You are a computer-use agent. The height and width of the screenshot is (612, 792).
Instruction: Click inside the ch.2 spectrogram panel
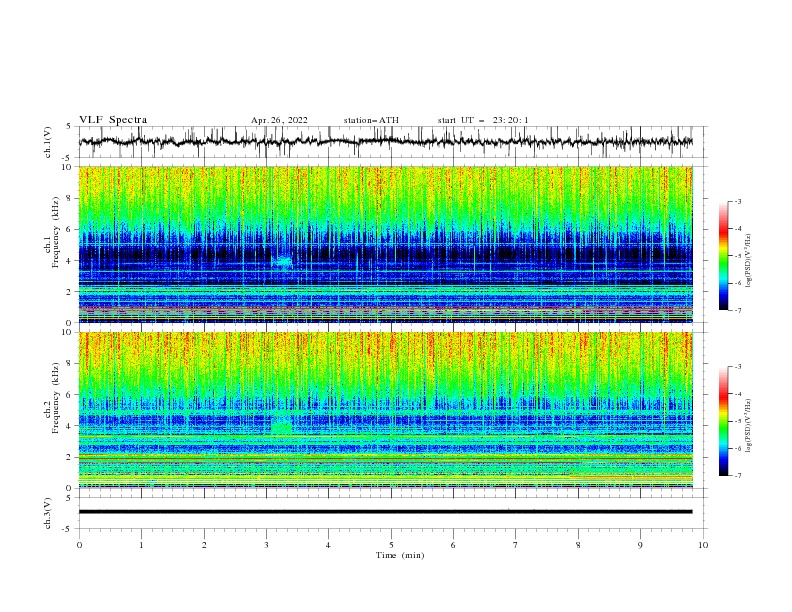pyautogui.click(x=385, y=410)
